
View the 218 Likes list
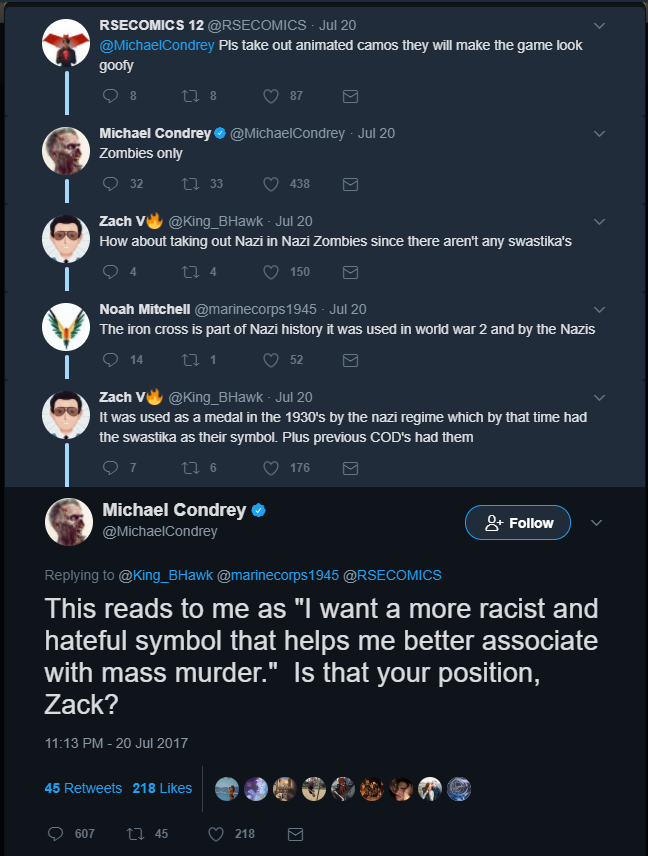[162, 788]
